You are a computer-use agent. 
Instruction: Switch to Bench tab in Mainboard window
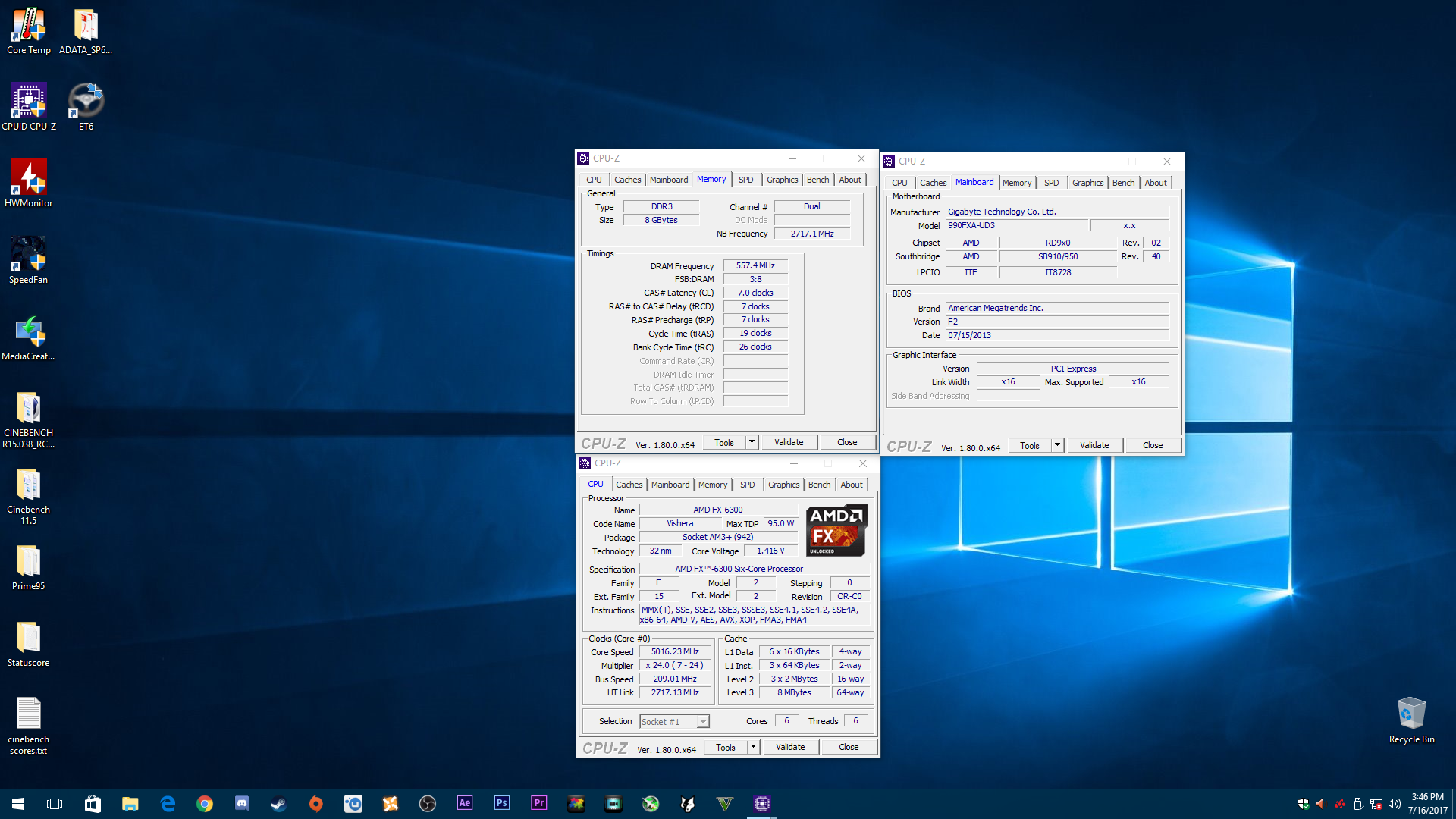tap(1123, 183)
